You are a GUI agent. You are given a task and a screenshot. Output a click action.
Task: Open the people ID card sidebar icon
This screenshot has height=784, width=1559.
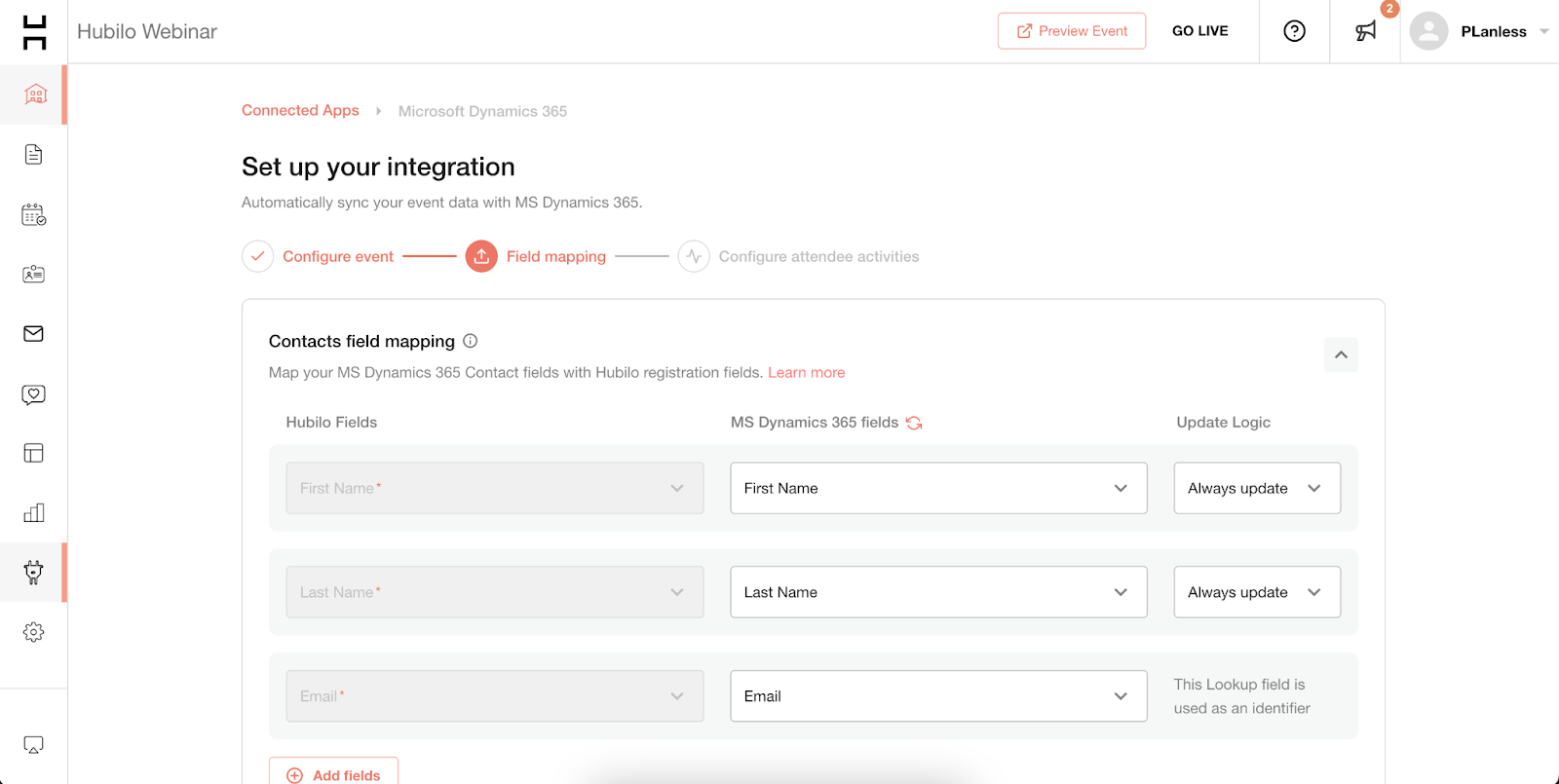pos(34,275)
